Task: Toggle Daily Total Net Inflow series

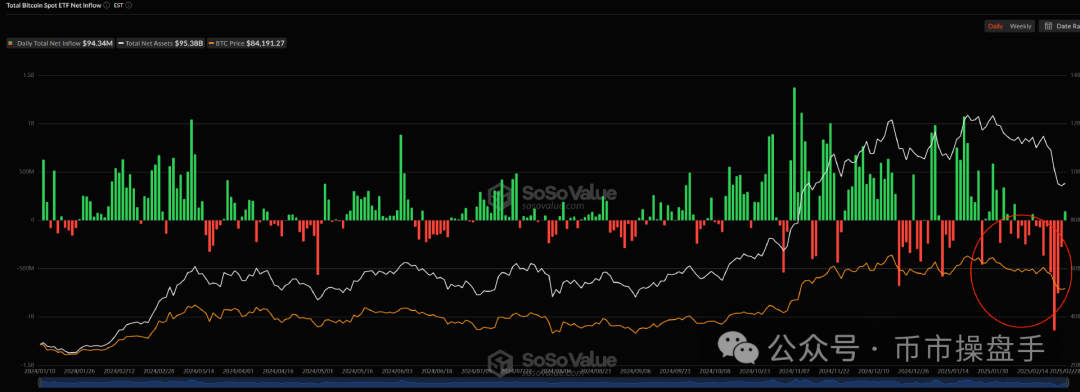Action: pos(60,43)
